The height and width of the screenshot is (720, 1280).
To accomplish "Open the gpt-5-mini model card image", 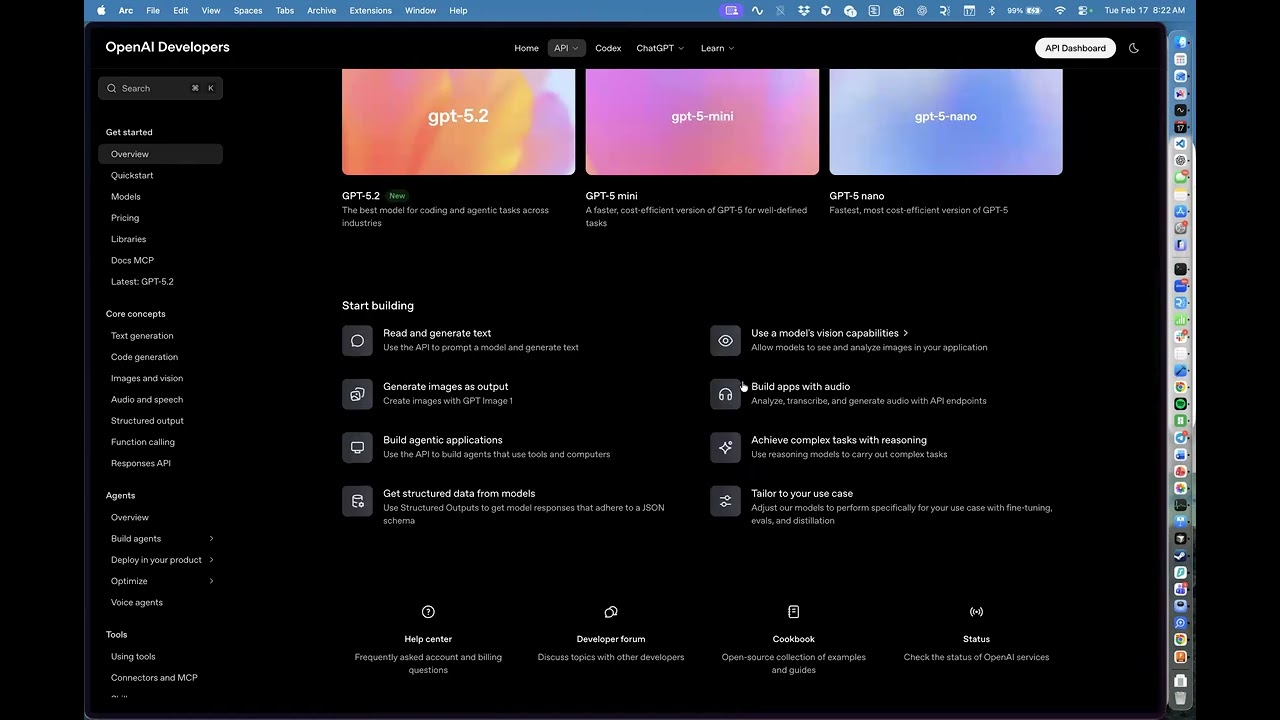I will tap(702, 122).
